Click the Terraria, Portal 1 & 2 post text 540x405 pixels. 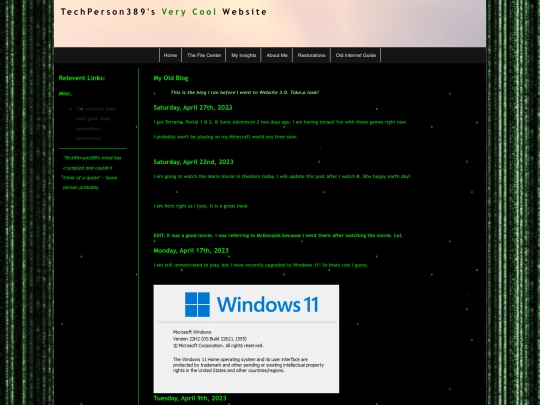coord(280,122)
